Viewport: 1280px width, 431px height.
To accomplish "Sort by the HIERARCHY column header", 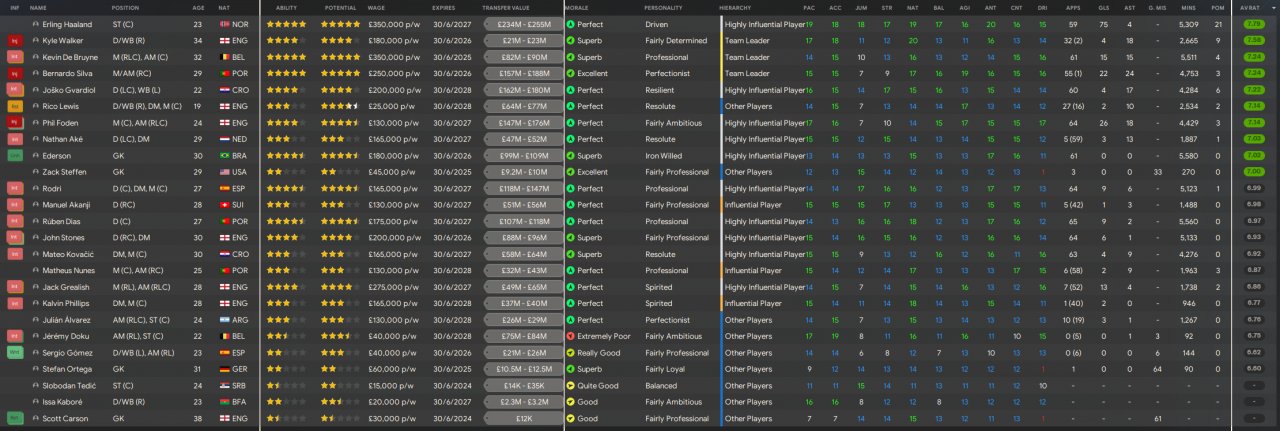I will point(735,7).
